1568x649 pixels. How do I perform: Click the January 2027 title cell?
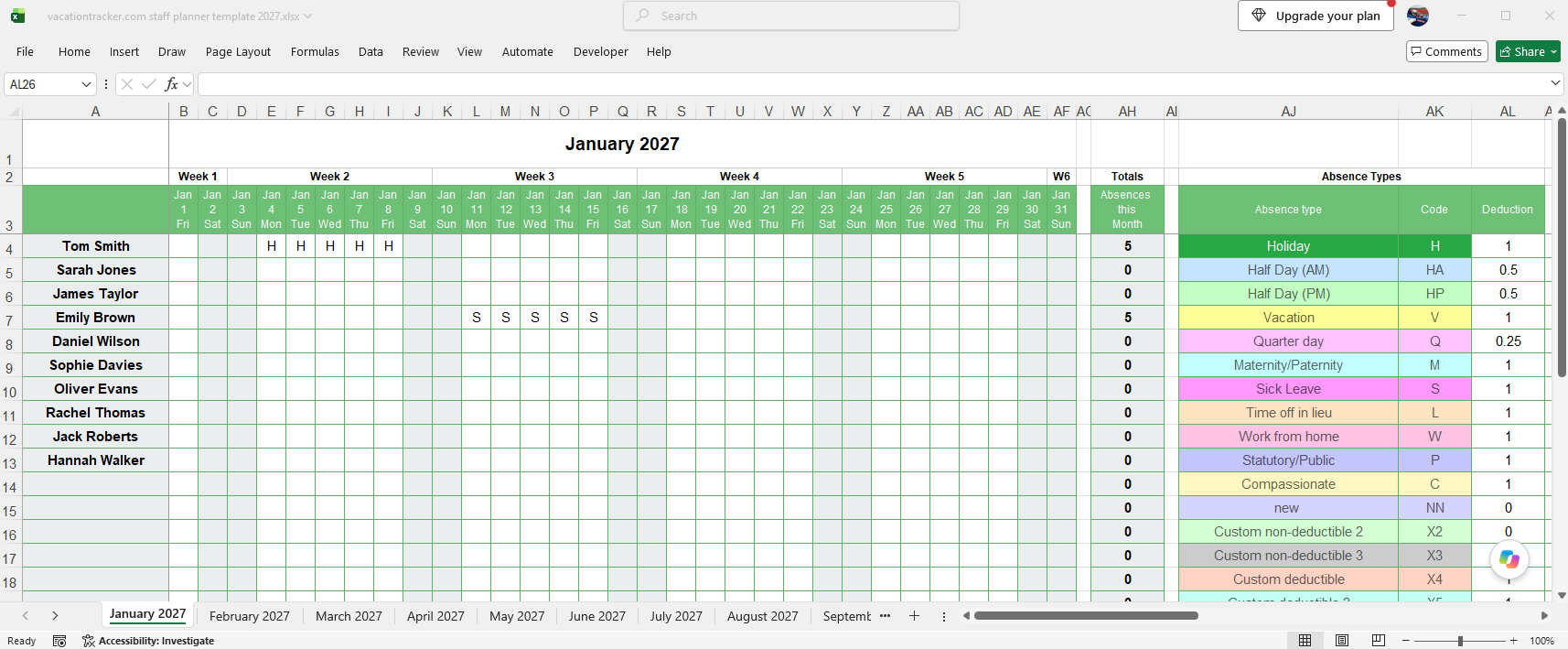click(x=622, y=144)
